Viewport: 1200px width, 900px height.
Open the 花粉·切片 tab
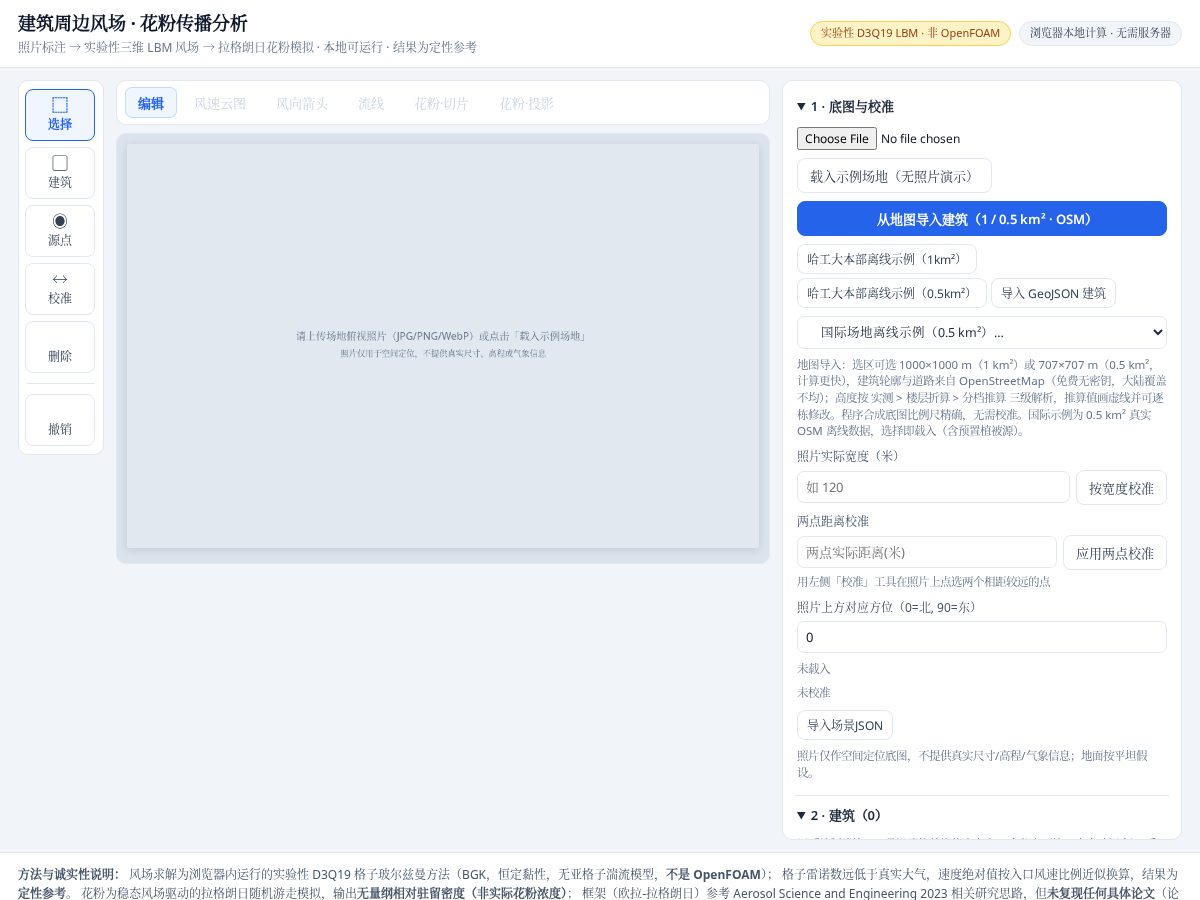click(x=441, y=103)
